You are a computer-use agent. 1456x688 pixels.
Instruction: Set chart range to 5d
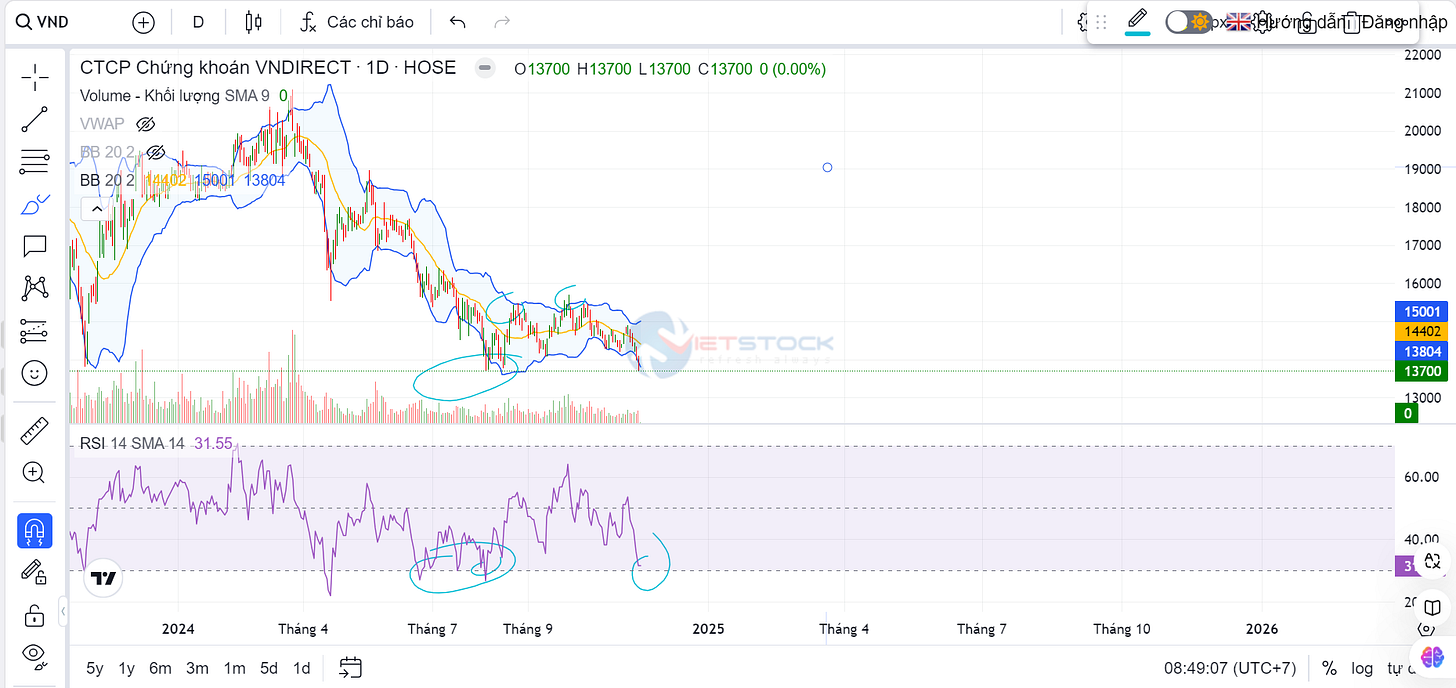[269, 668]
